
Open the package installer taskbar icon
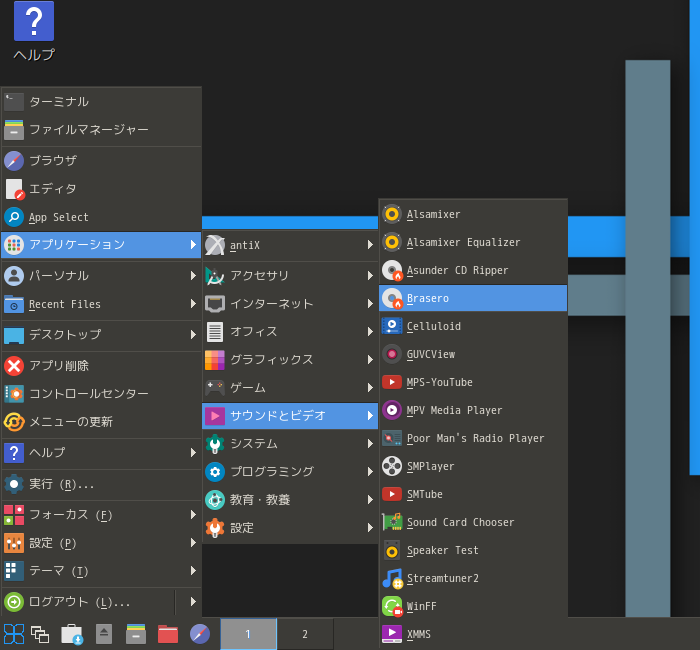point(72,634)
